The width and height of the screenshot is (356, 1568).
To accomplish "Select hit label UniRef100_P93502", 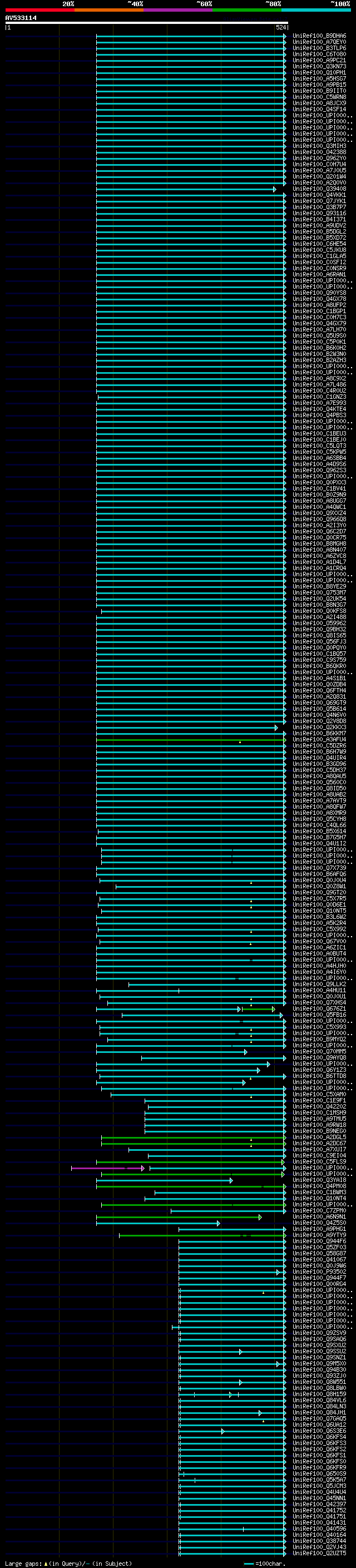I will click(319, 1272).
